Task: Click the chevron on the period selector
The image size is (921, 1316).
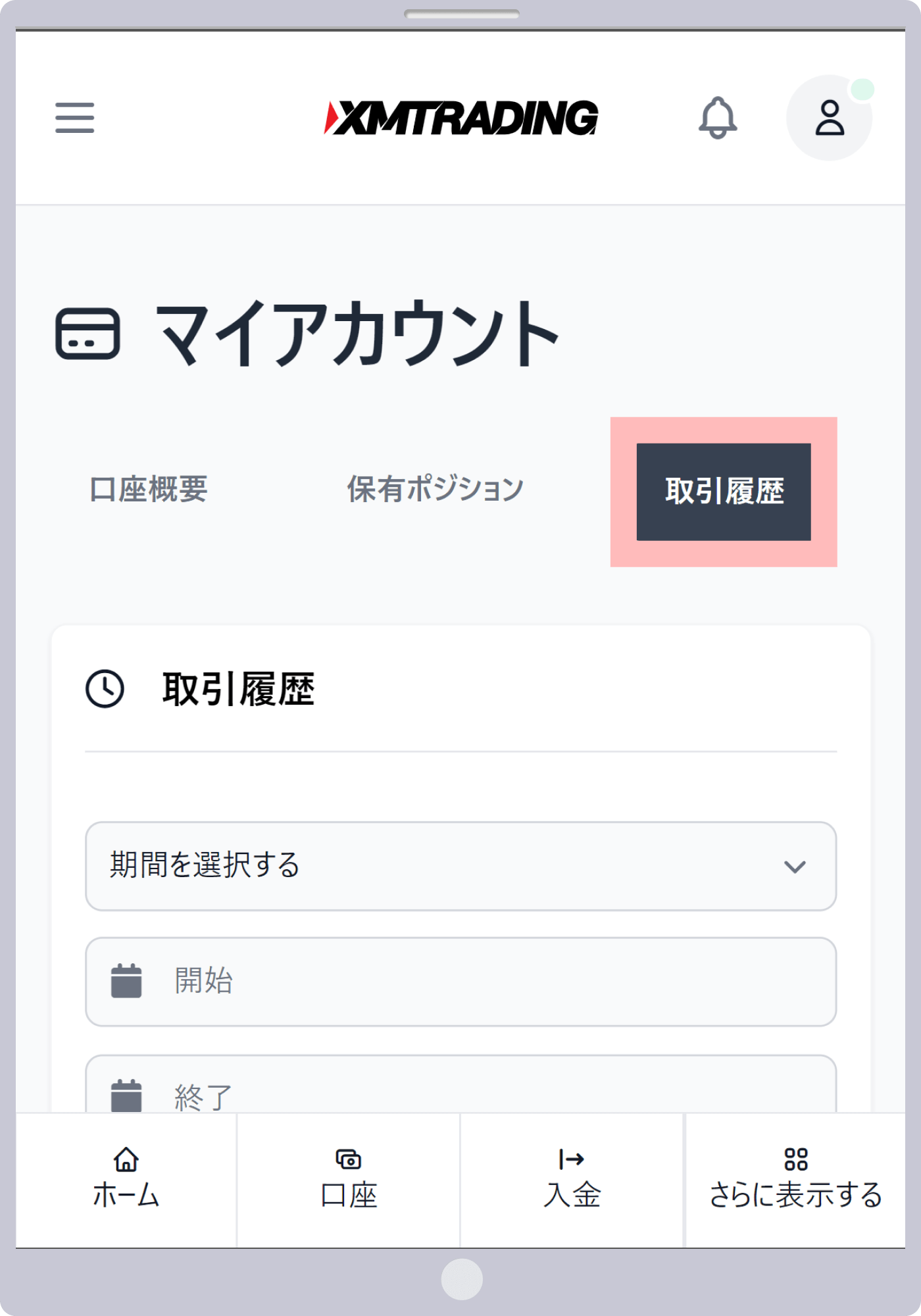Action: (x=794, y=867)
